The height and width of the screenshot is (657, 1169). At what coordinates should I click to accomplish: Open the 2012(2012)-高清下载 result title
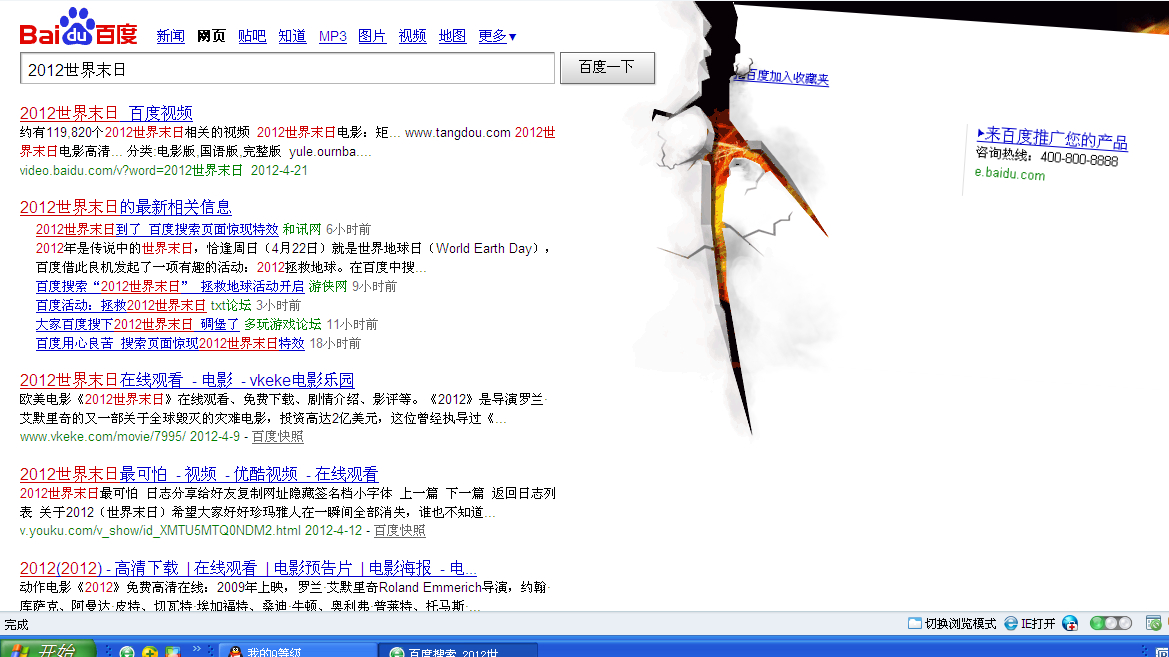[248, 568]
